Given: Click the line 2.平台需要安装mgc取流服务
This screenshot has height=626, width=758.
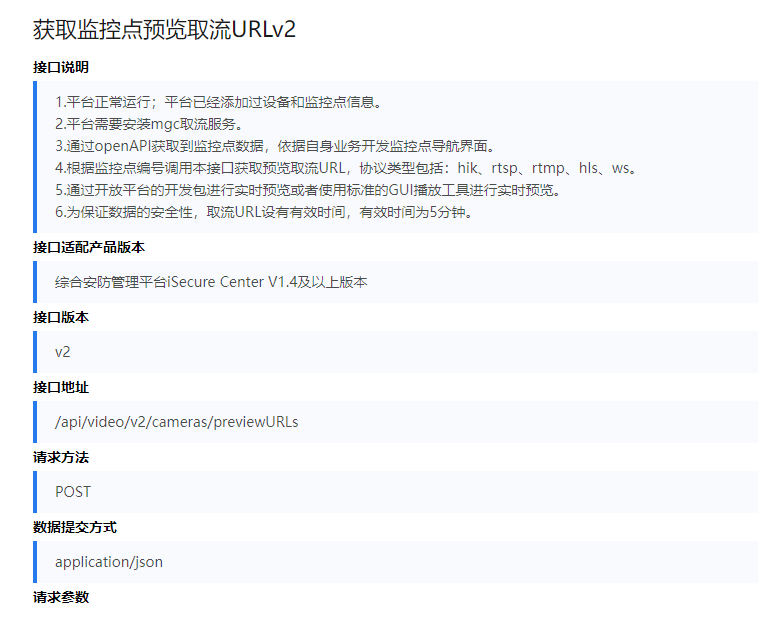Looking at the screenshot, I should [x=149, y=124].
